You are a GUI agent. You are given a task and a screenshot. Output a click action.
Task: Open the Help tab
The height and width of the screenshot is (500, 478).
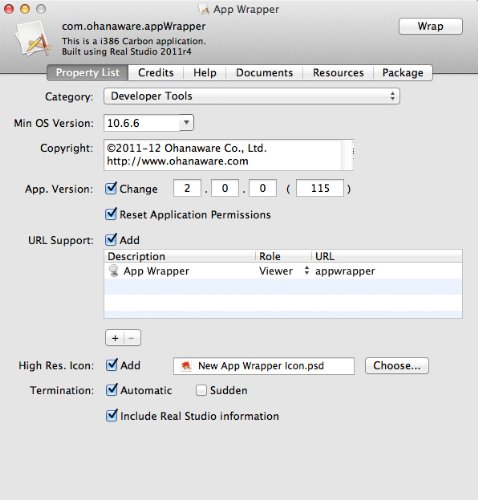(x=205, y=73)
